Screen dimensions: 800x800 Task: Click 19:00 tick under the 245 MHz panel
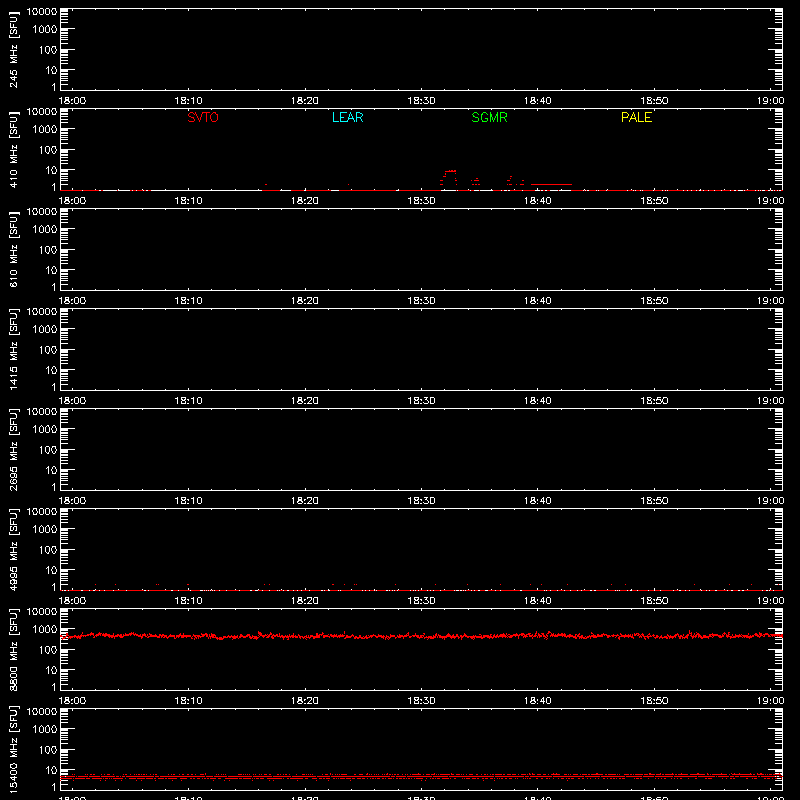(x=770, y=101)
